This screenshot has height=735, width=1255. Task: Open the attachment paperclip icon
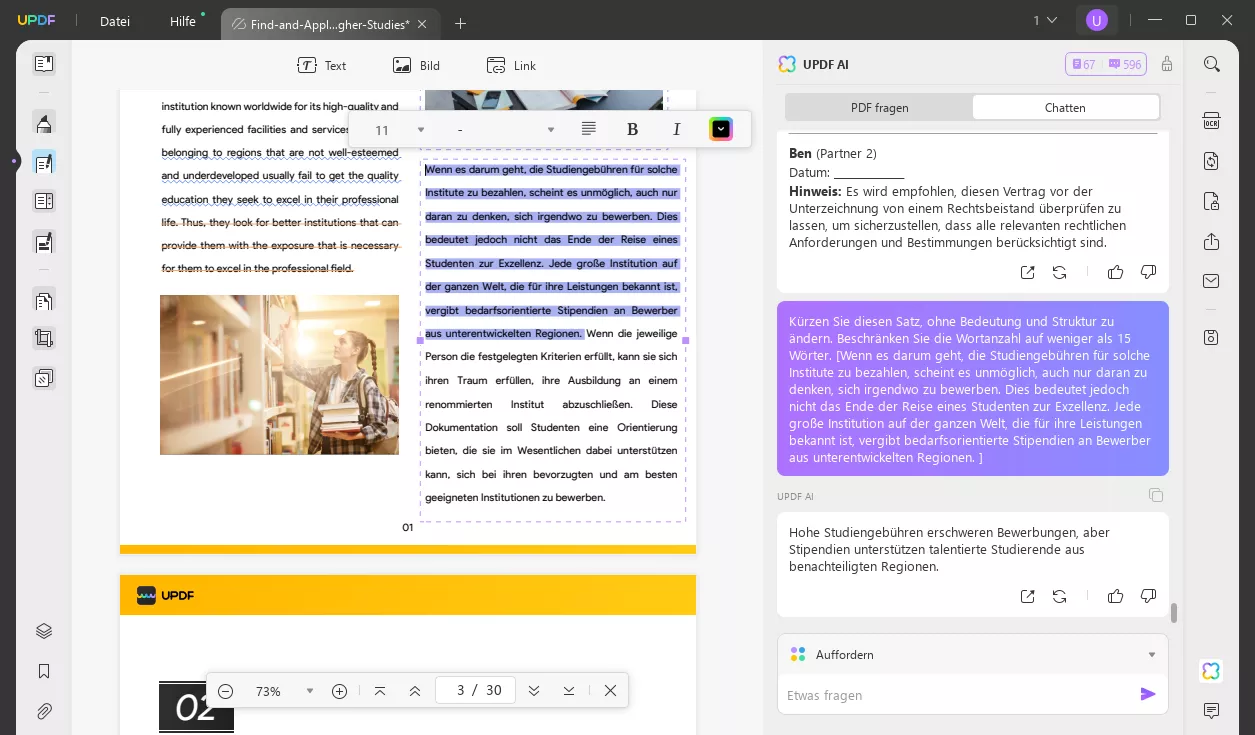(x=44, y=711)
